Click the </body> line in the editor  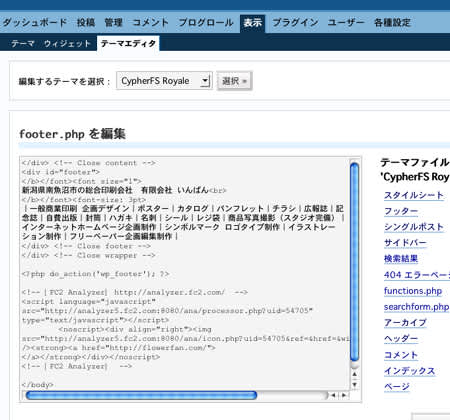point(38,385)
